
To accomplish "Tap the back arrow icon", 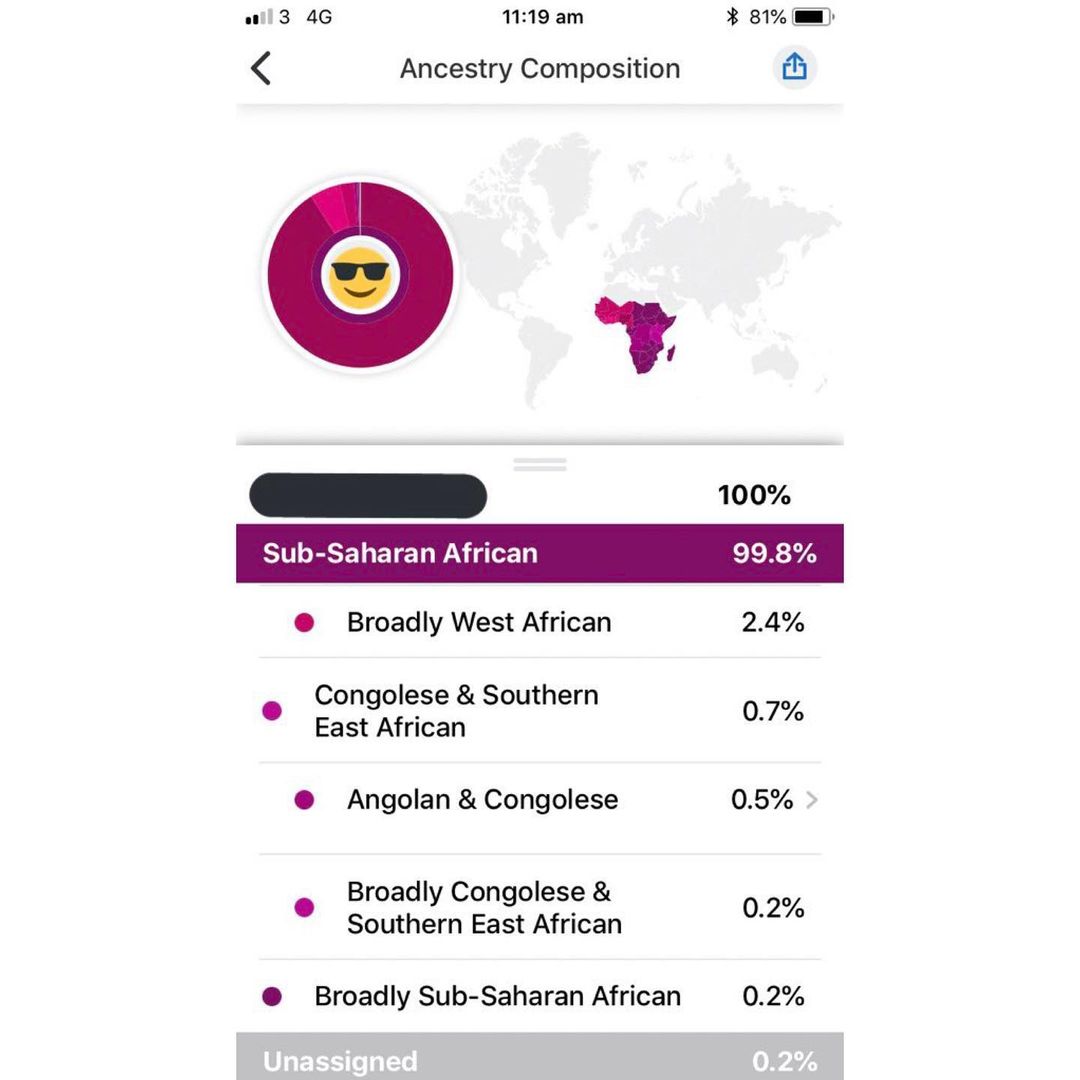I will (x=261, y=69).
